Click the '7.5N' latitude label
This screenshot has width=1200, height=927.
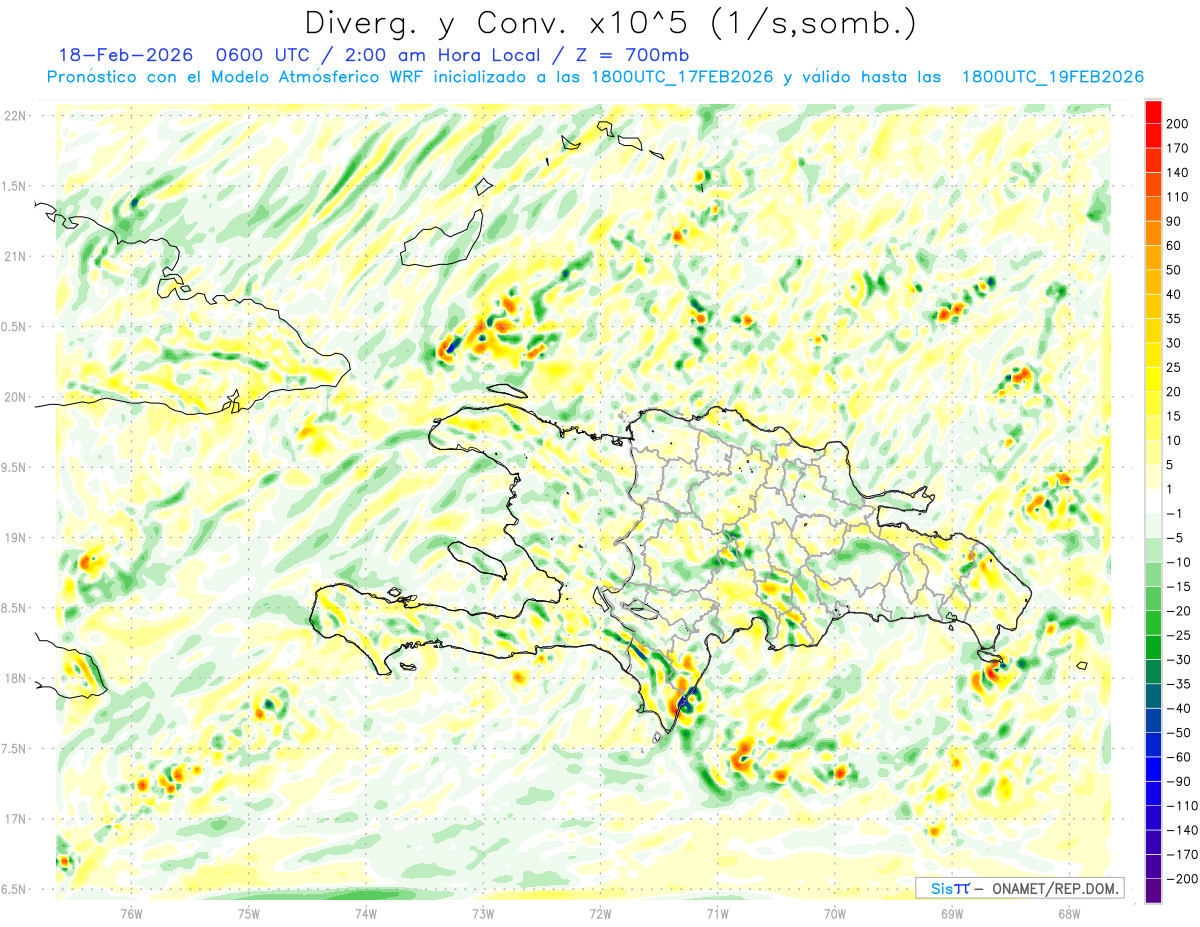click(15, 749)
